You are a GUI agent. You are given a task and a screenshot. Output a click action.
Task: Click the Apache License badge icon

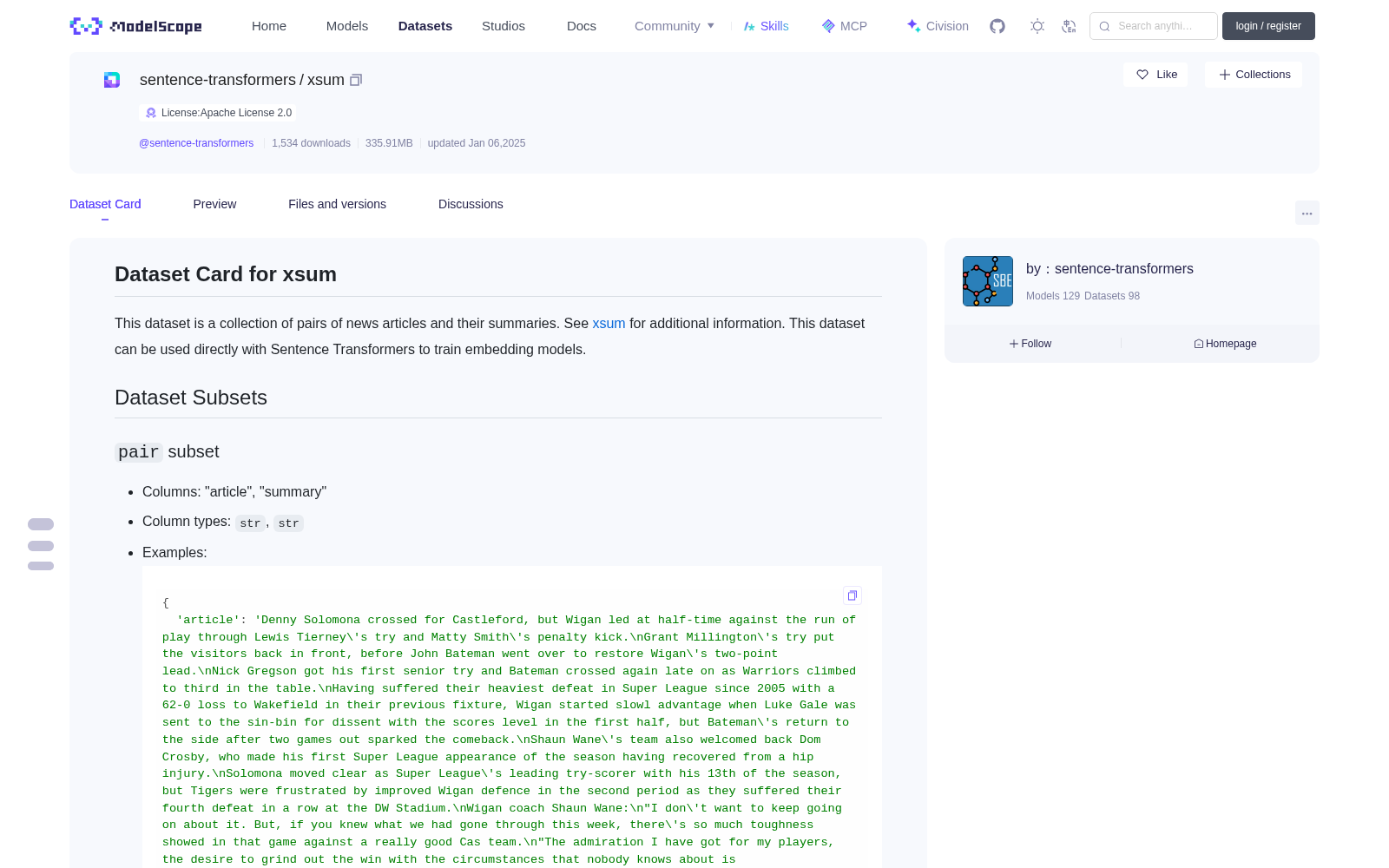pyautogui.click(x=151, y=113)
